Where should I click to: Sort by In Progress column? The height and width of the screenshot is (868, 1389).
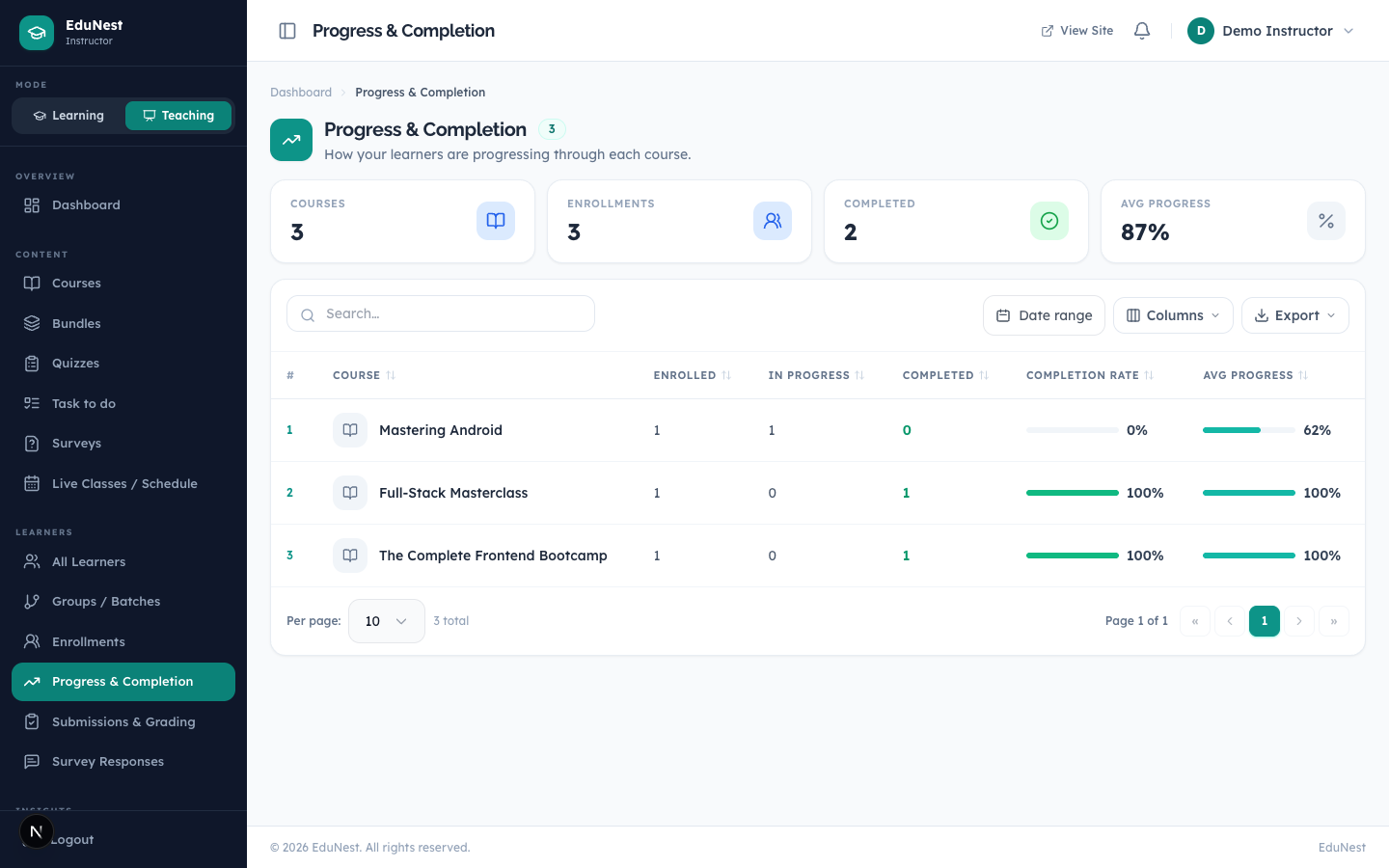(x=816, y=375)
